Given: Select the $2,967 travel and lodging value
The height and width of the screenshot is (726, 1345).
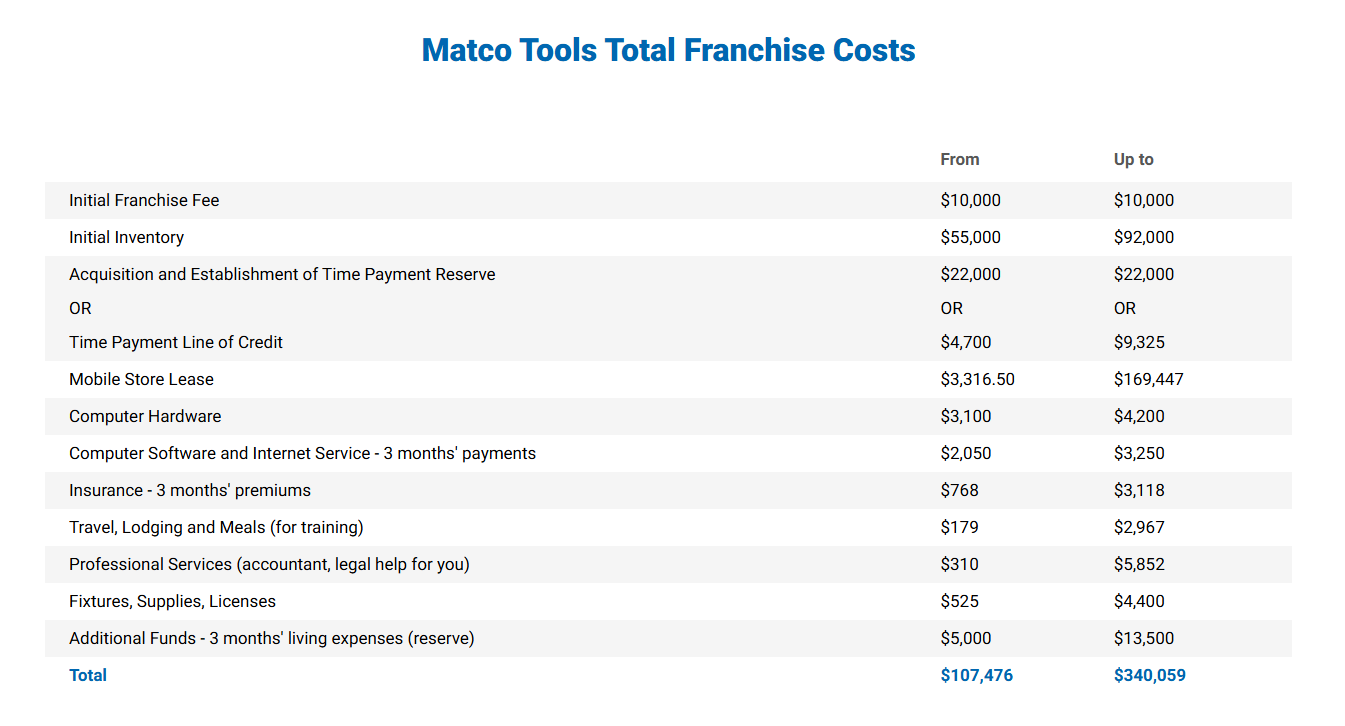Looking at the screenshot, I should (1139, 527).
